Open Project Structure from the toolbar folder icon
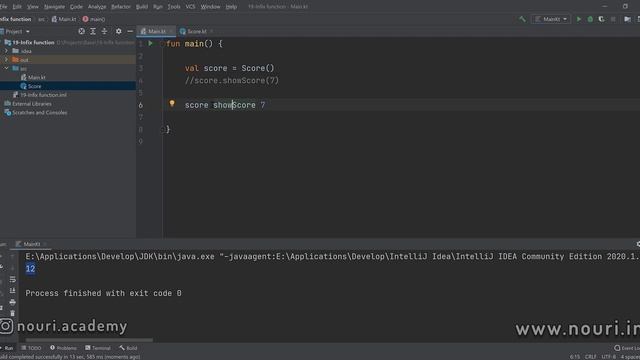640x360 pixels. 627,19
